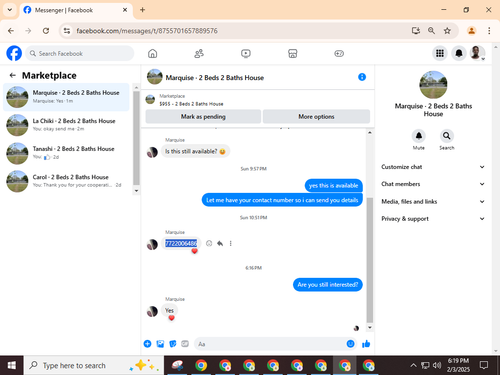Open volume control in system tray
Viewport: 500px width, 375px height.
(437, 365)
